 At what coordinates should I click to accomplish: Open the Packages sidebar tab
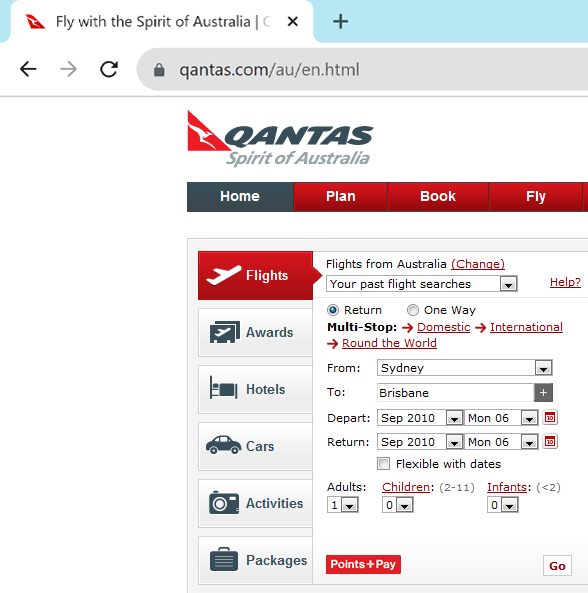[255, 560]
